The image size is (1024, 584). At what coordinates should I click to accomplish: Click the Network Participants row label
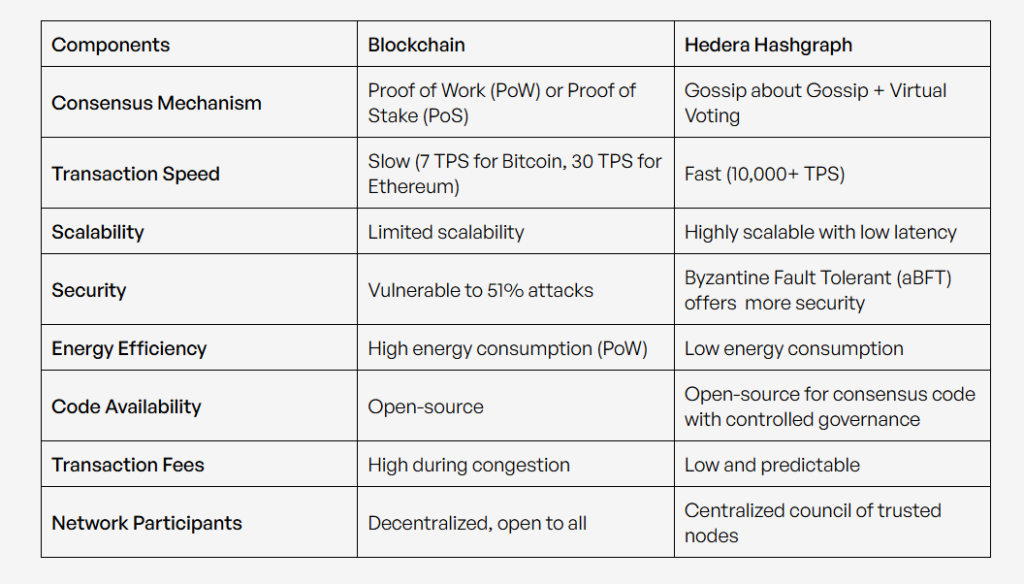tap(147, 523)
